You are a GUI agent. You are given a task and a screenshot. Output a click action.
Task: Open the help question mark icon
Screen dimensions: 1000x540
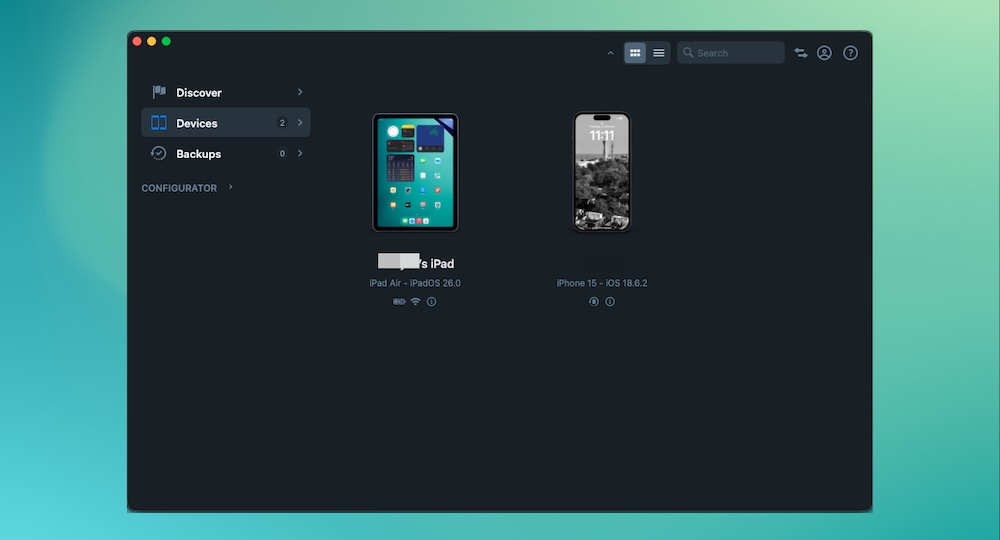[850, 53]
